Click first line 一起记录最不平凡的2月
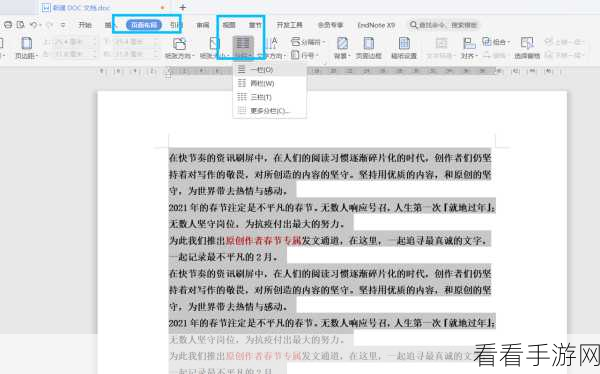This screenshot has width=600, height=374. 223,257
